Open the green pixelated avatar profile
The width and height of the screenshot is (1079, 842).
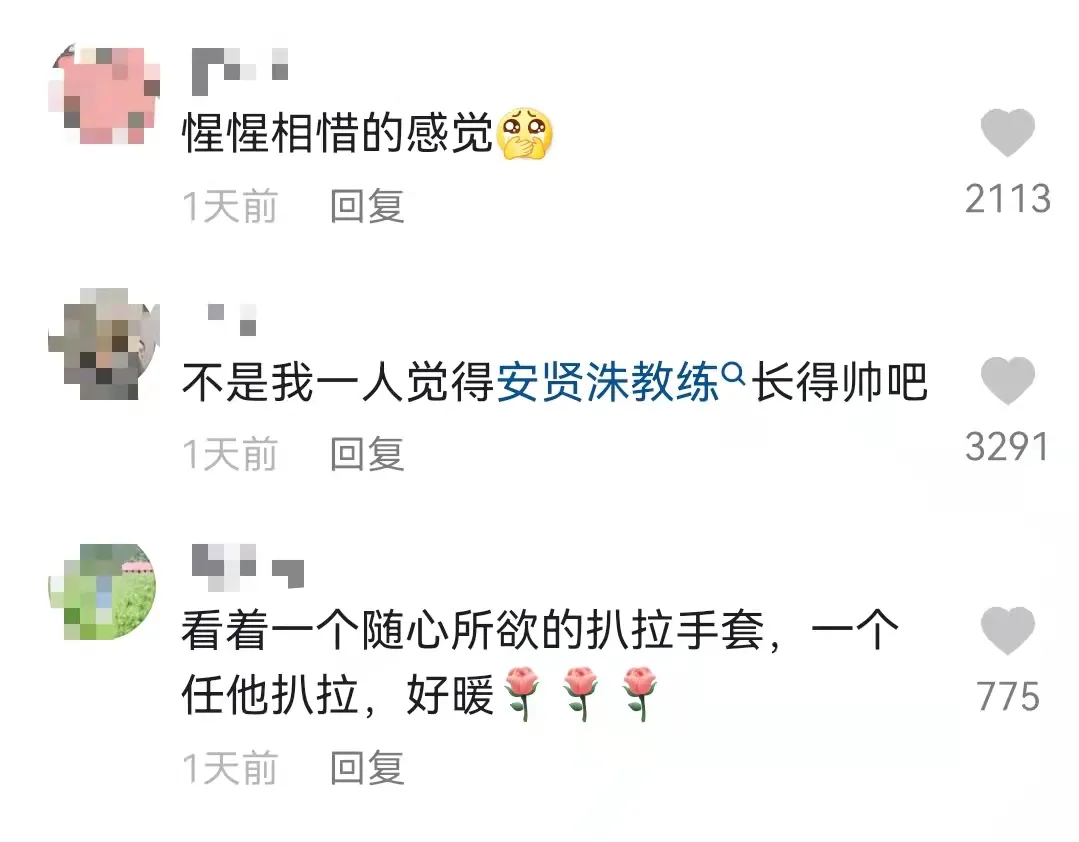click(103, 592)
